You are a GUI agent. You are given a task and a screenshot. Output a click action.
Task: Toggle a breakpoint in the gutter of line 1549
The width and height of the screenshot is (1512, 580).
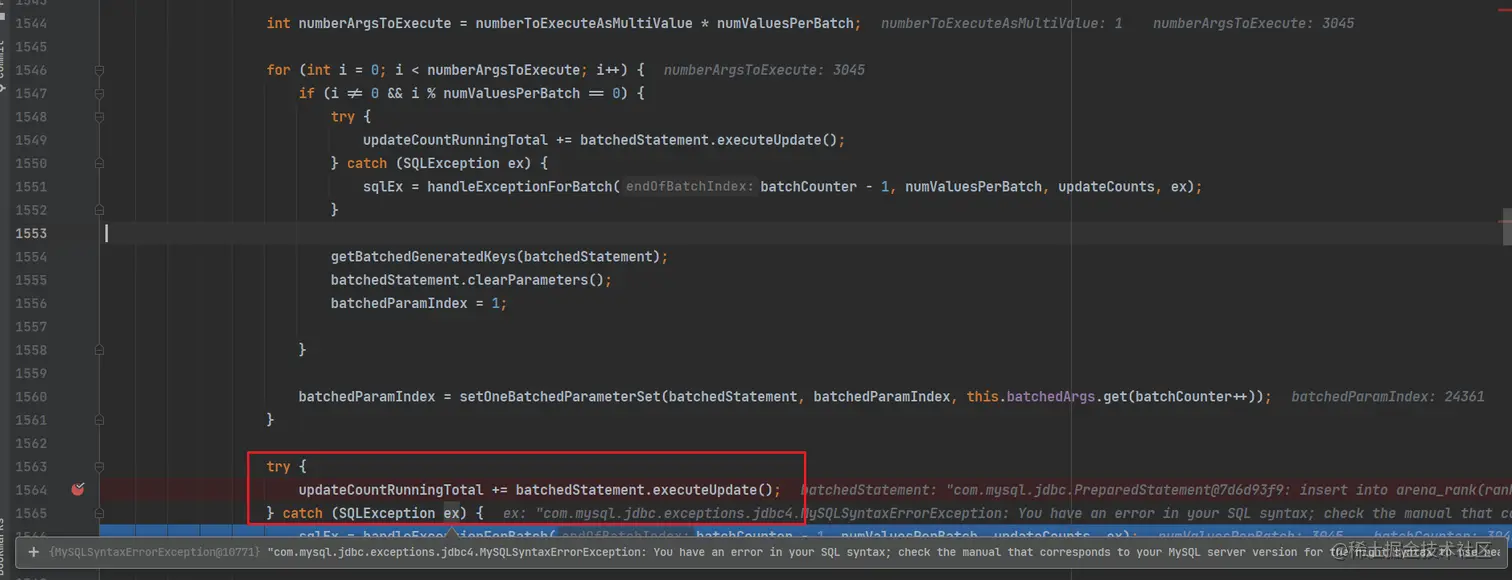click(x=78, y=140)
